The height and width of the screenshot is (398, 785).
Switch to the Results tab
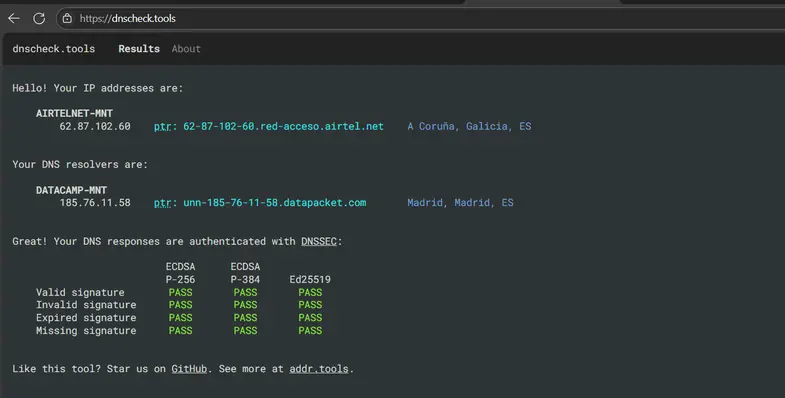click(x=139, y=49)
